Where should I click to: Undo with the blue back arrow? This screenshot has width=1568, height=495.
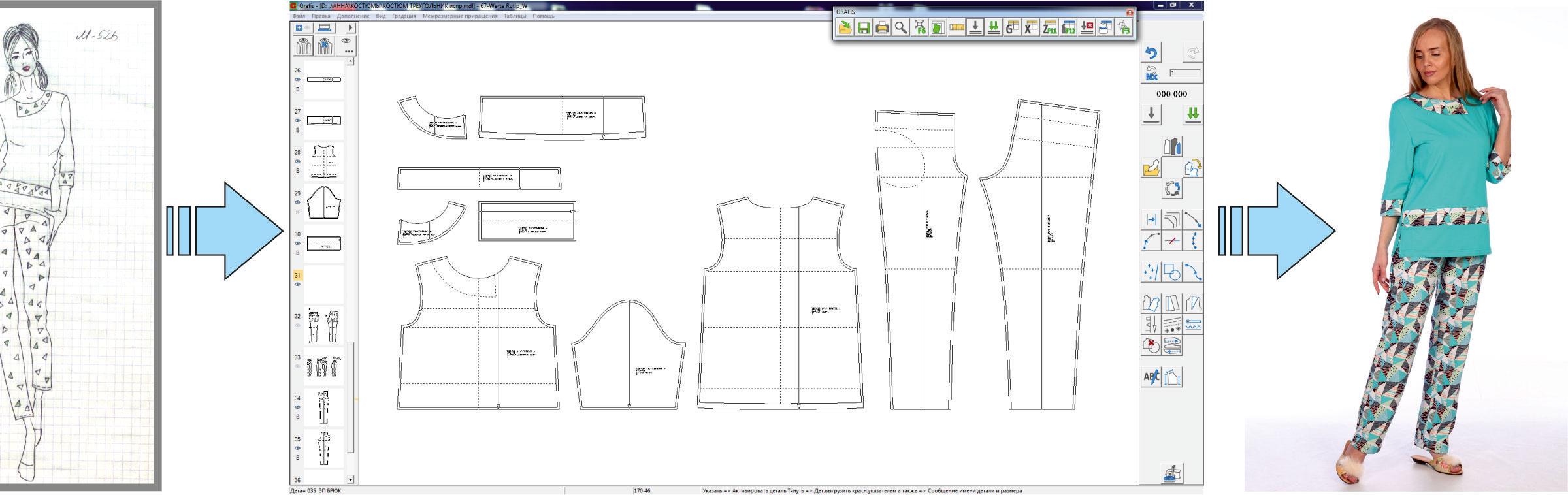tap(1152, 53)
